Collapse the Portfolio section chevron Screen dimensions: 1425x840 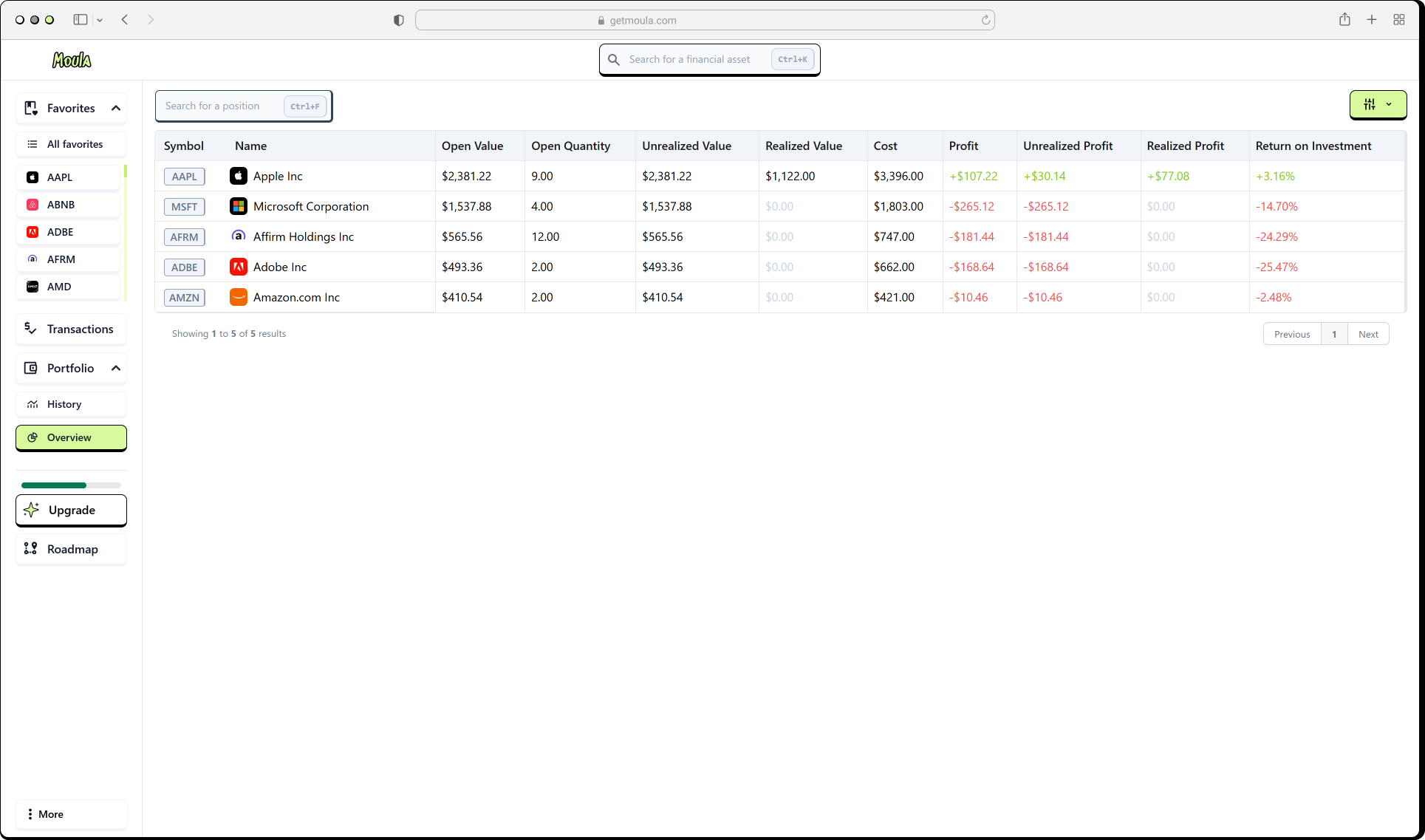click(x=116, y=368)
